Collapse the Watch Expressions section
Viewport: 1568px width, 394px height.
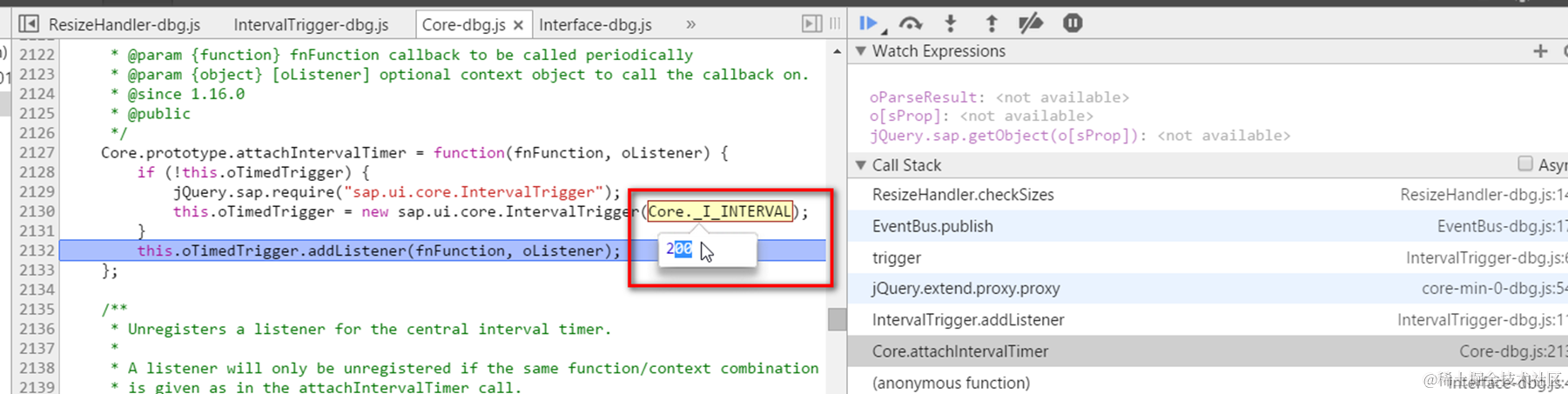coord(861,51)
